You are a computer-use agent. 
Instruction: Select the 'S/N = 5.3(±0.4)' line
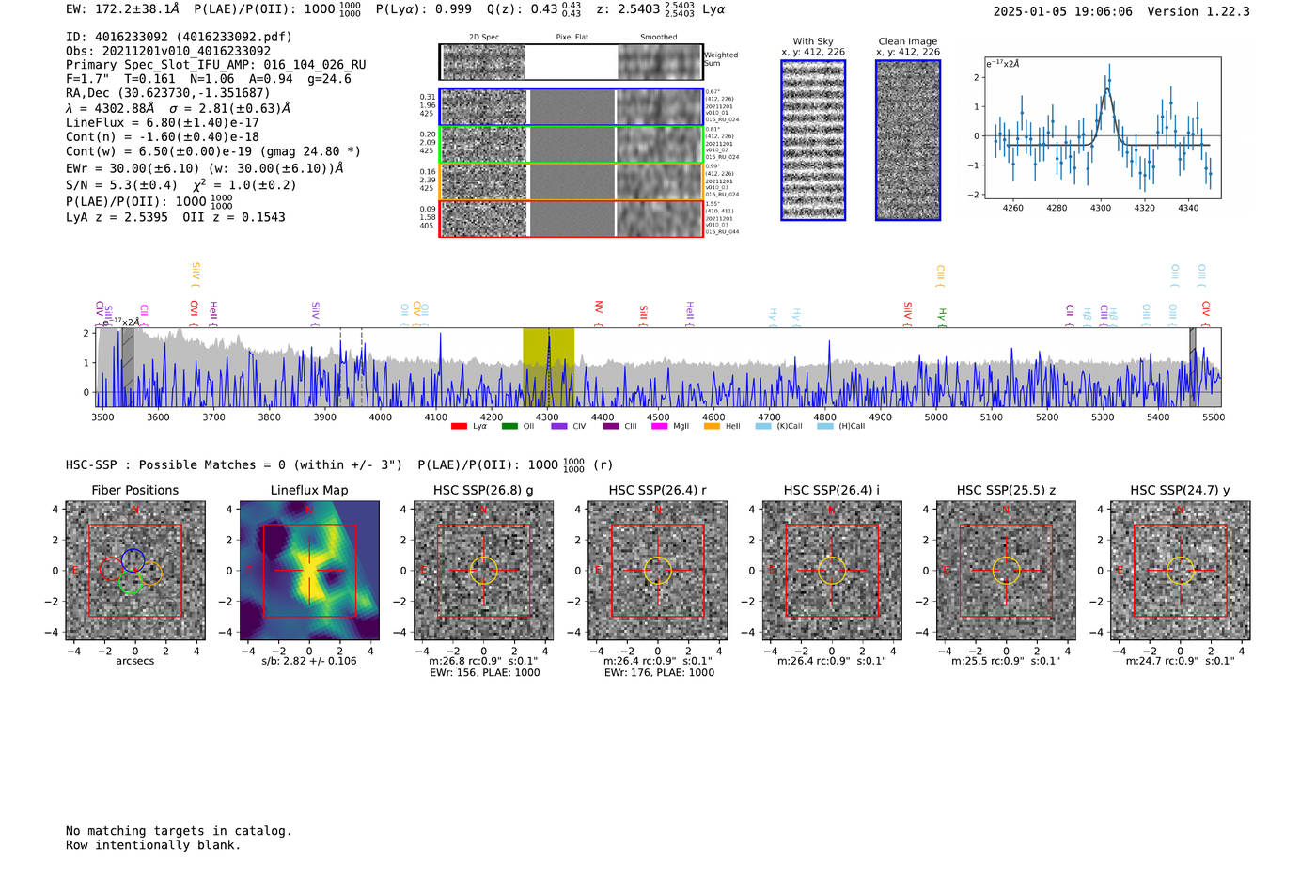pyautogui.click(x=180, y=184)
